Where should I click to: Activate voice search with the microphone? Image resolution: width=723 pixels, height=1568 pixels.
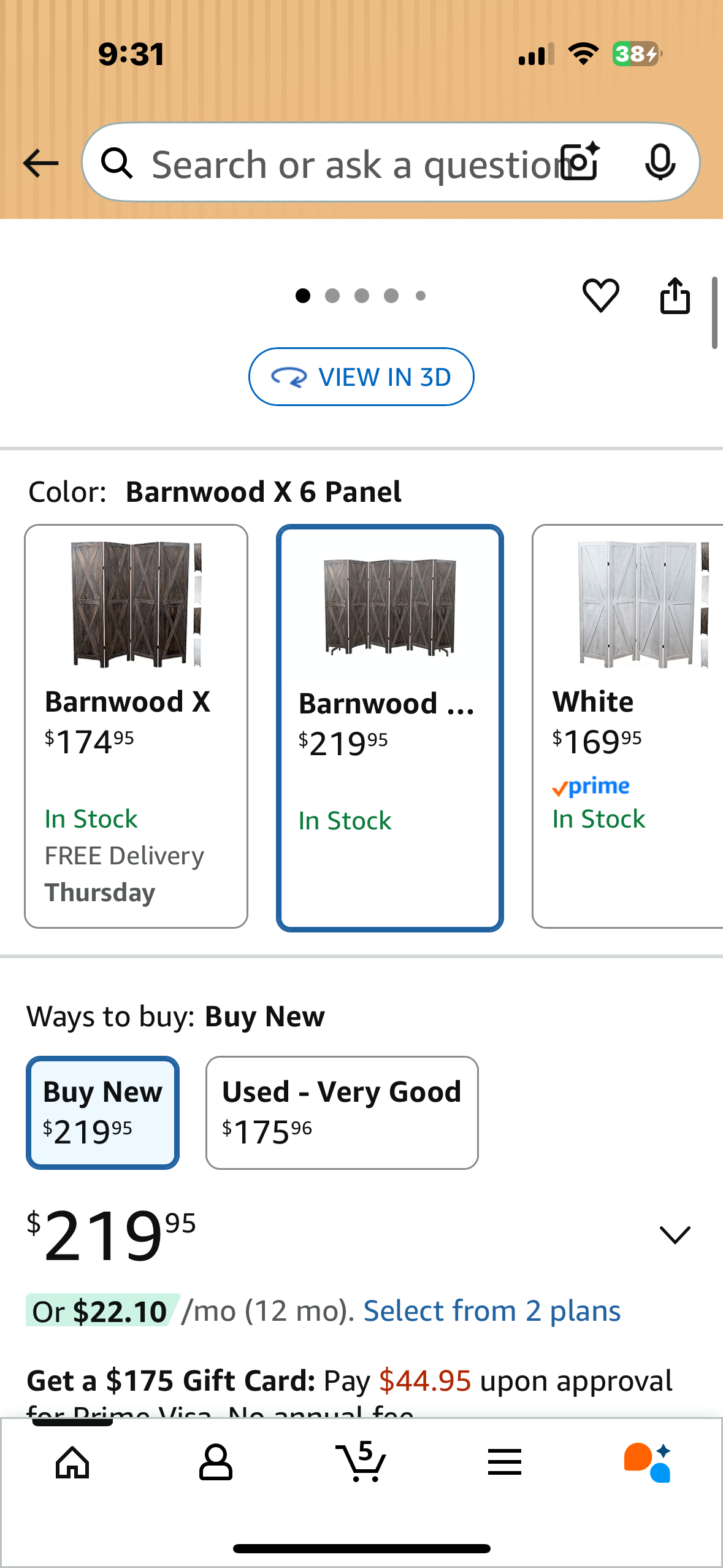(x=660, y=163)
